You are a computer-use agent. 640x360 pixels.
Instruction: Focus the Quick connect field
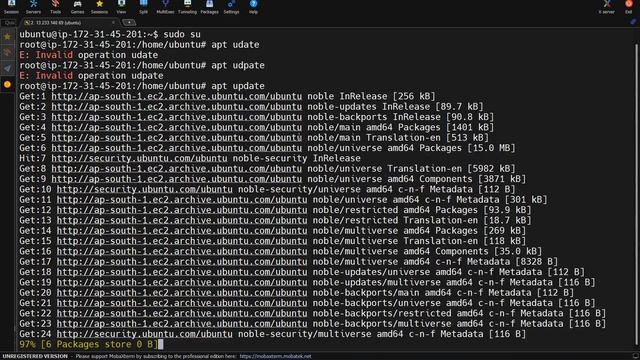pos(9,23)
